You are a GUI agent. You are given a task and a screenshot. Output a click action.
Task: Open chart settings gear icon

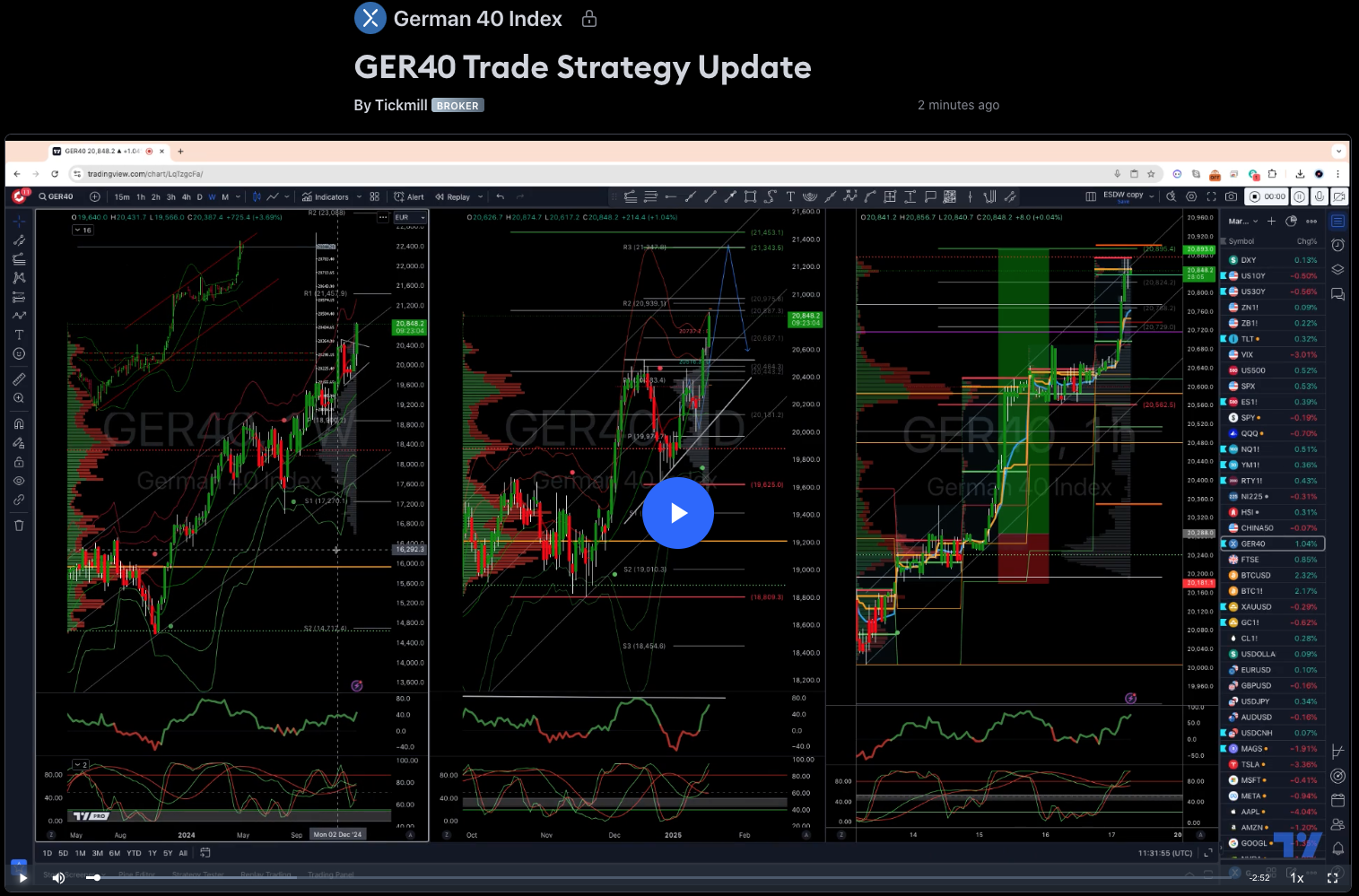(1191, 196)
